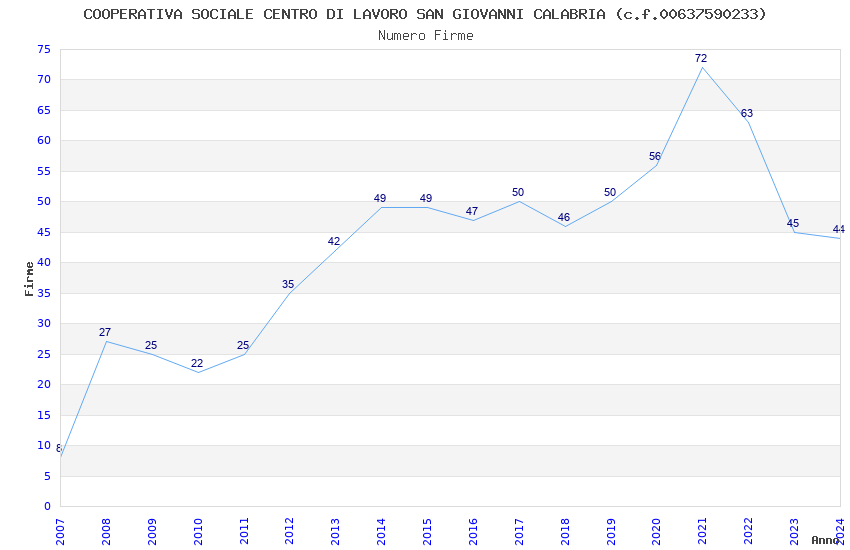Select the 45 data label for 2023
850x550 pixels.
[793, 223]
